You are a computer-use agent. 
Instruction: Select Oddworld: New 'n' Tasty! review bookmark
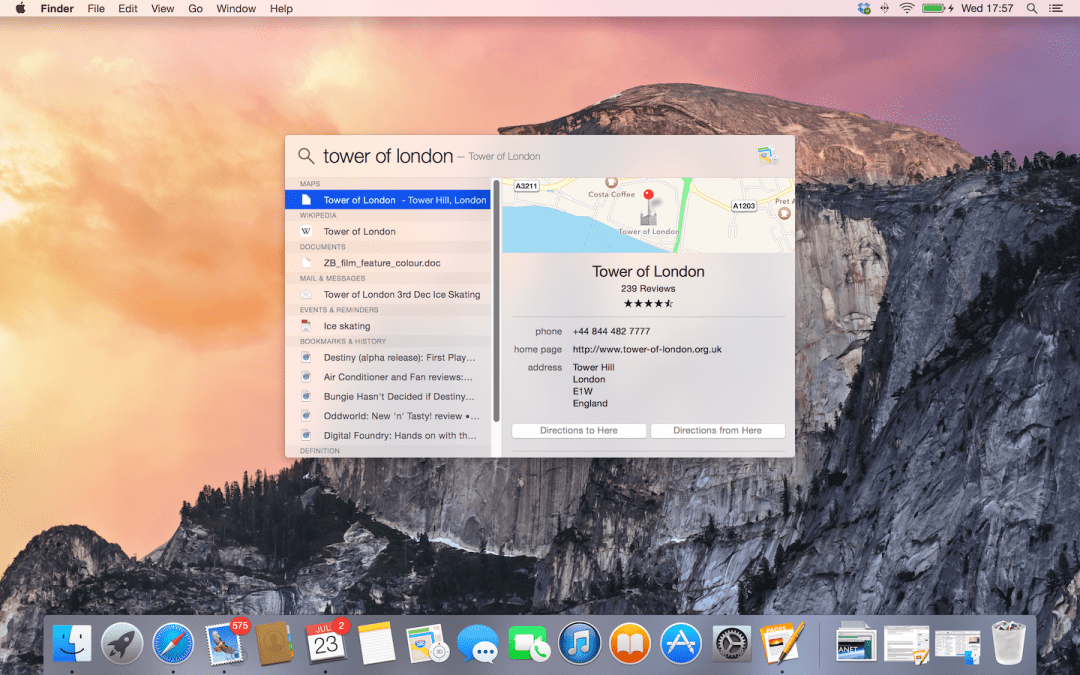(388, 415)
